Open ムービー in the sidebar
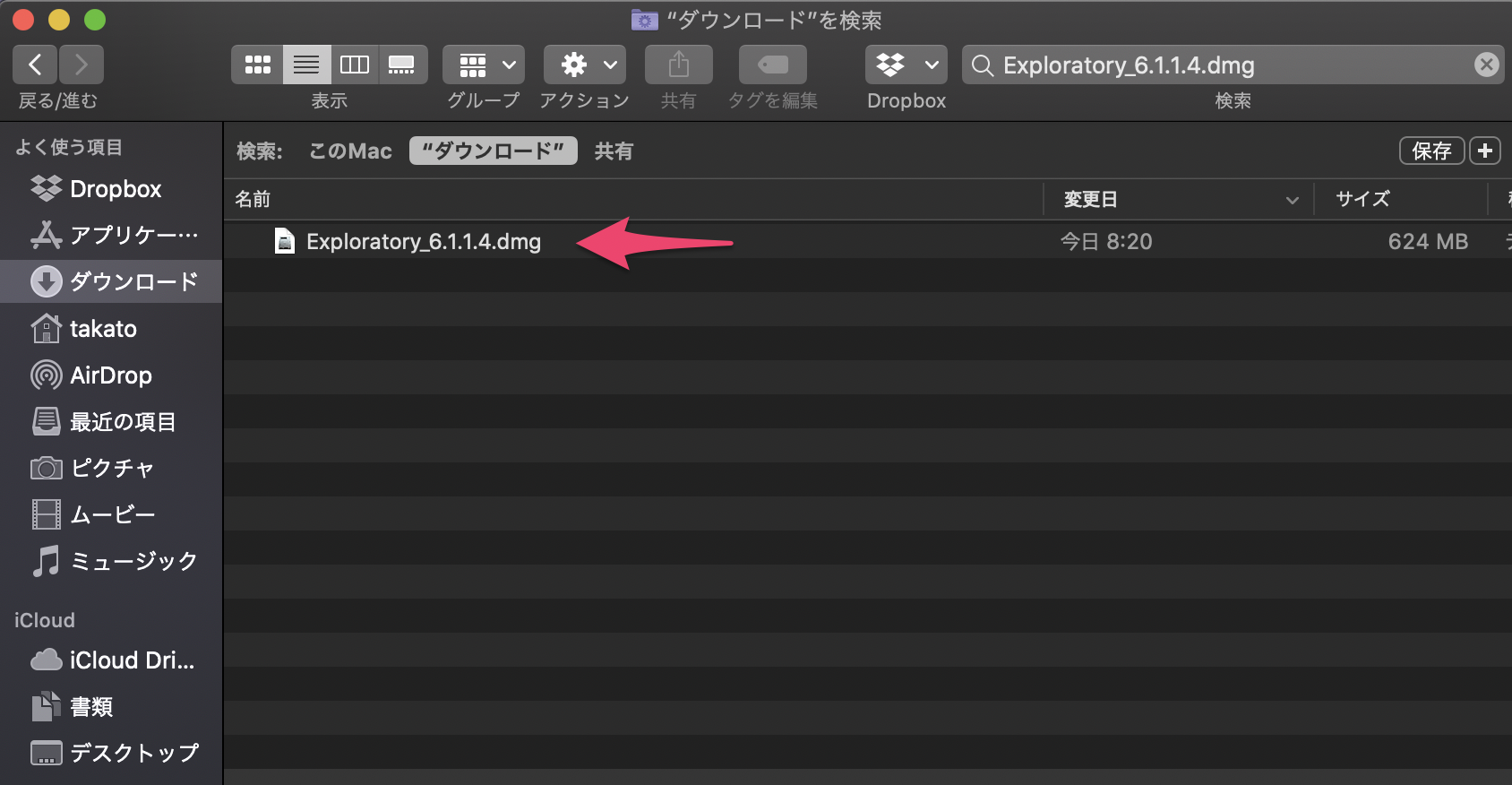This screenshot has width=1512, height=785. 111,514
